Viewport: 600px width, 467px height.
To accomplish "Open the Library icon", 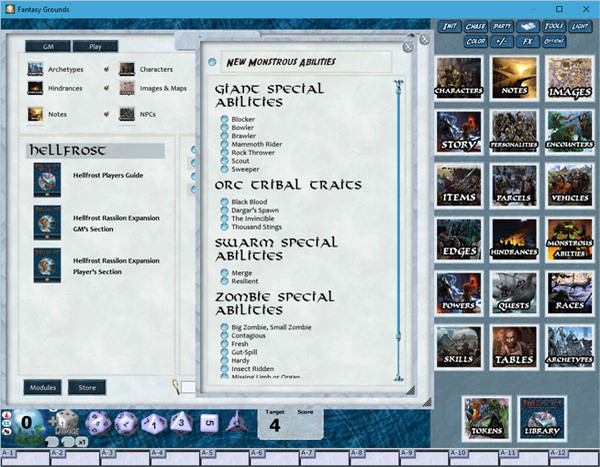I will (x=542, y=418).
